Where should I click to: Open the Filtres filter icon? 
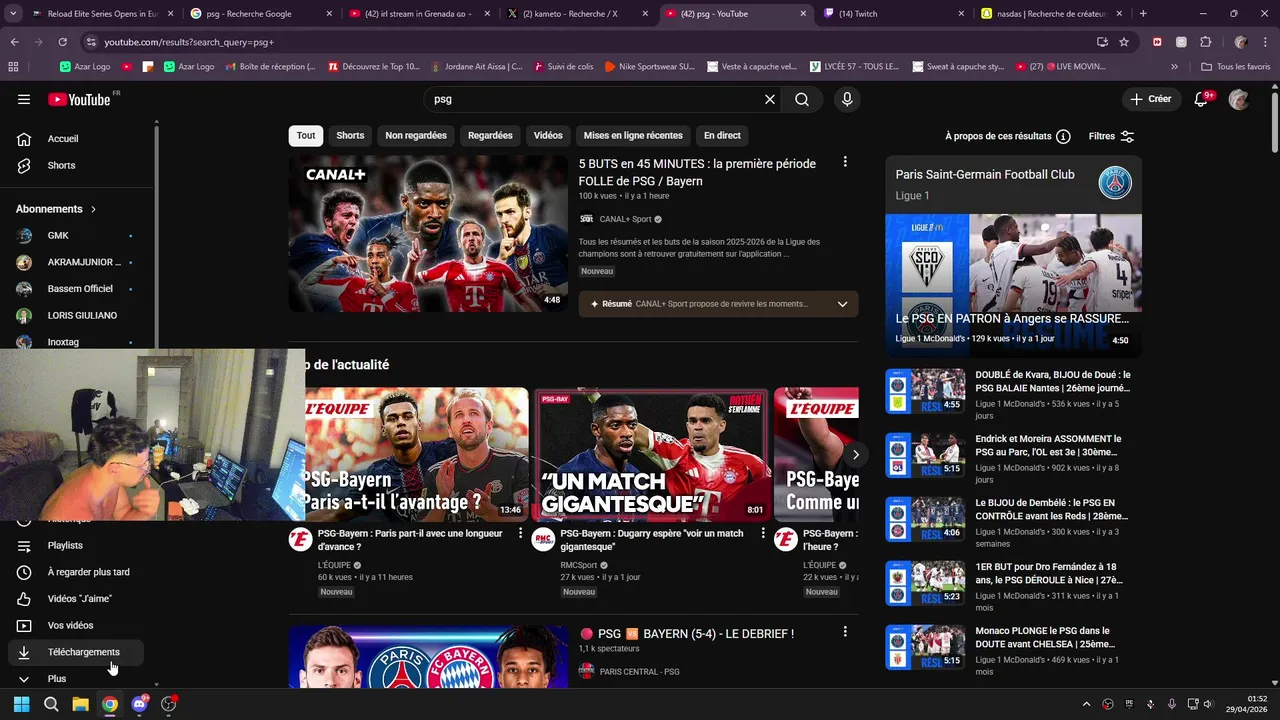tap(1127, 136)
